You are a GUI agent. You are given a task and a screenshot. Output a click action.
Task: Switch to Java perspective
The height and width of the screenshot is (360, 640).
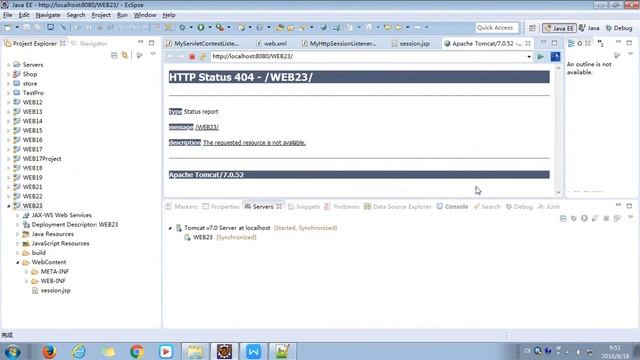589,28
